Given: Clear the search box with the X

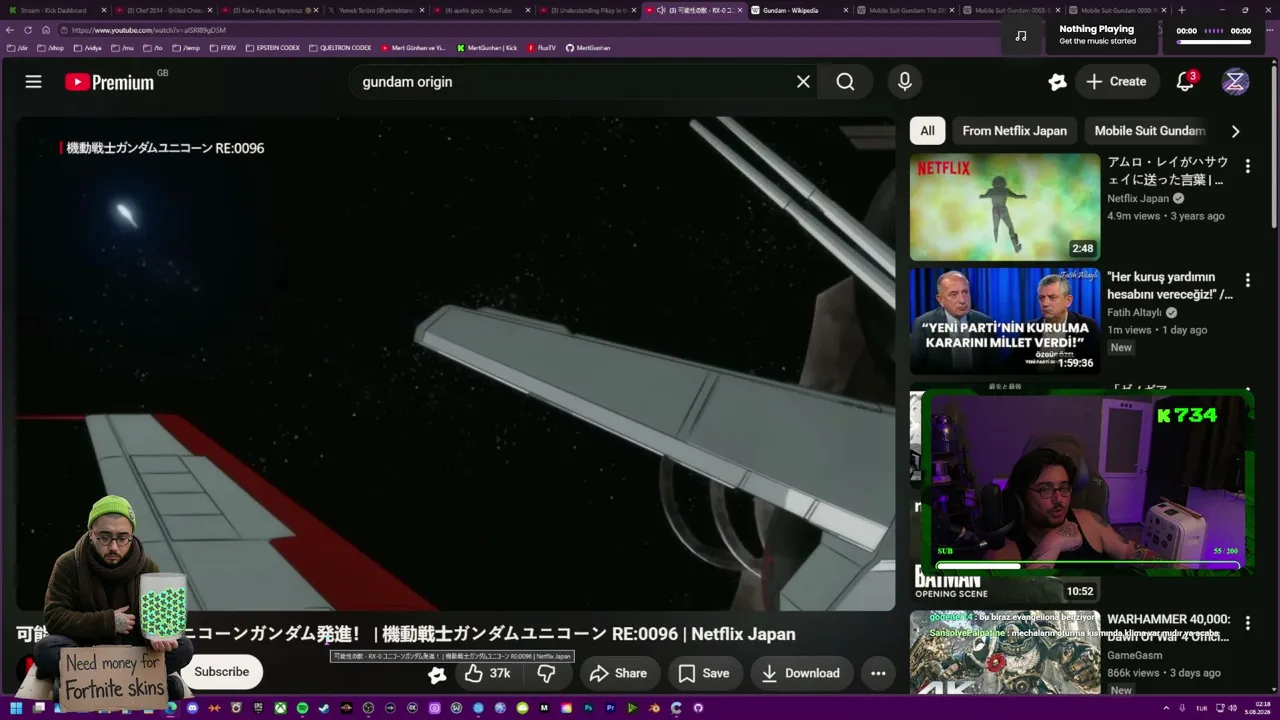Looking at the screenshot, I should click(803, 82).
